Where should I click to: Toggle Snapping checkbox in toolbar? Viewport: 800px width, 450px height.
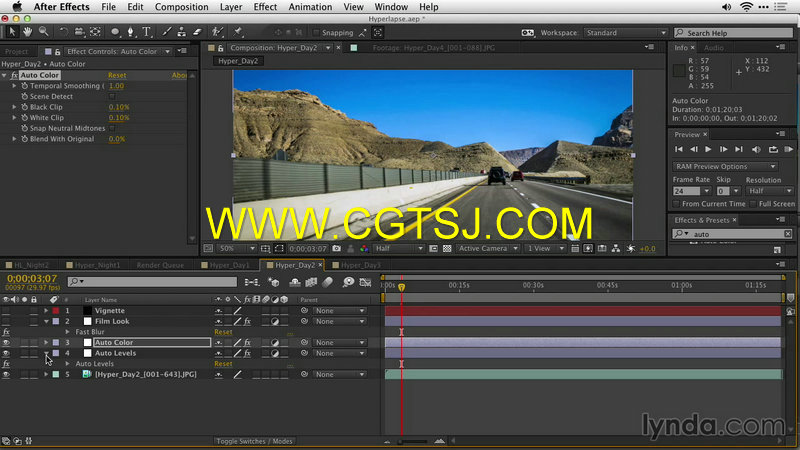[x=316, y=33]
